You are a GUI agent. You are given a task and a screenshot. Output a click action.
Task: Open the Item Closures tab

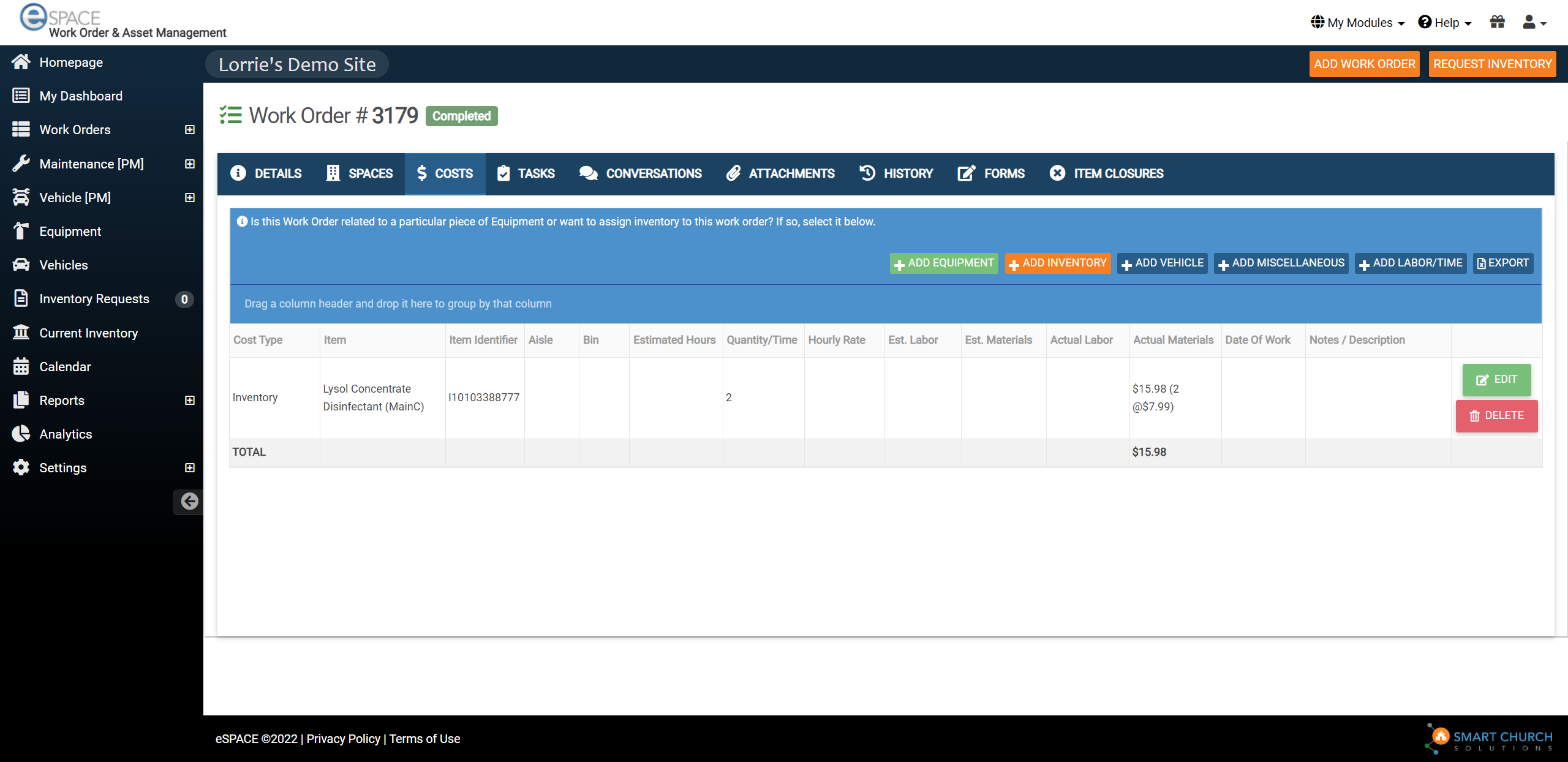pos(1106,173)
